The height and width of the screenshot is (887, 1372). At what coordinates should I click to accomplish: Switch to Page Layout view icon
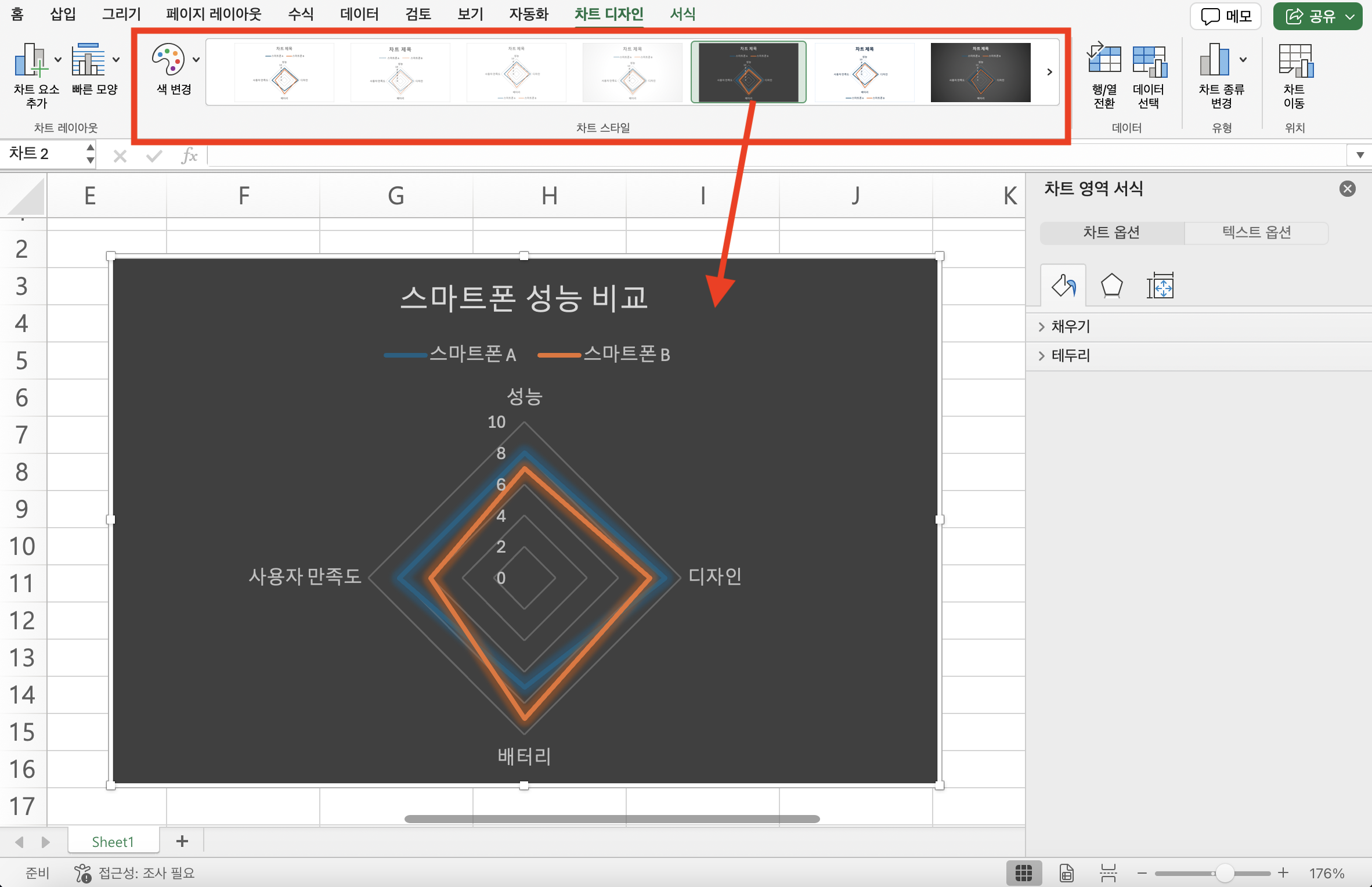click(x=1066, y=872)
